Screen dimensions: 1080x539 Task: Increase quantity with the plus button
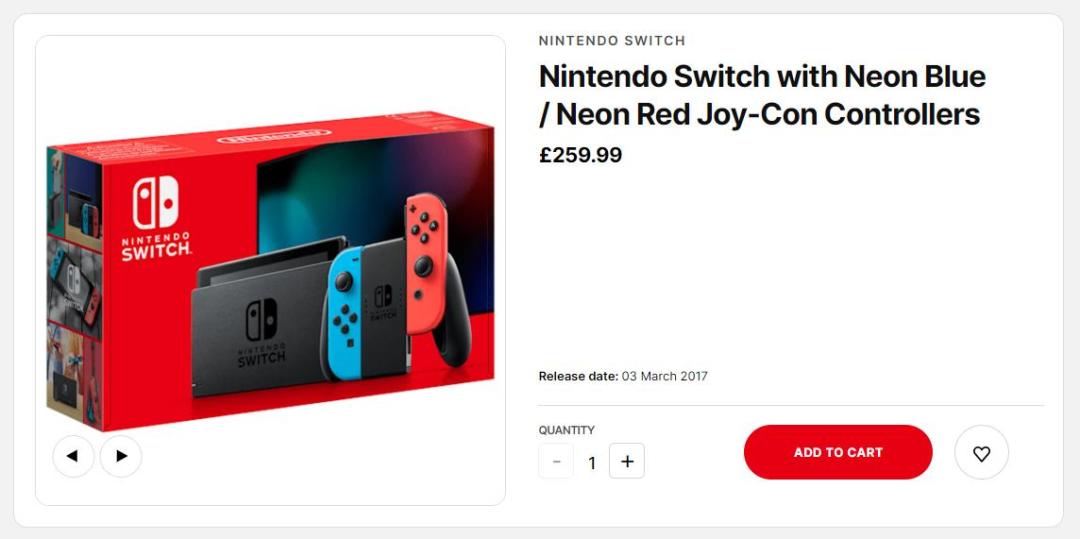(x=627, y=461)
